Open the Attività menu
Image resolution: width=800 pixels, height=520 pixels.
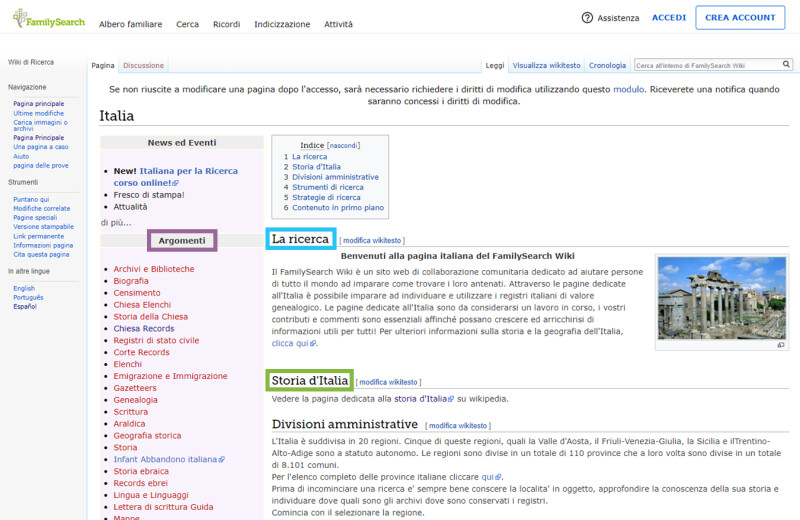coord(338,24)
